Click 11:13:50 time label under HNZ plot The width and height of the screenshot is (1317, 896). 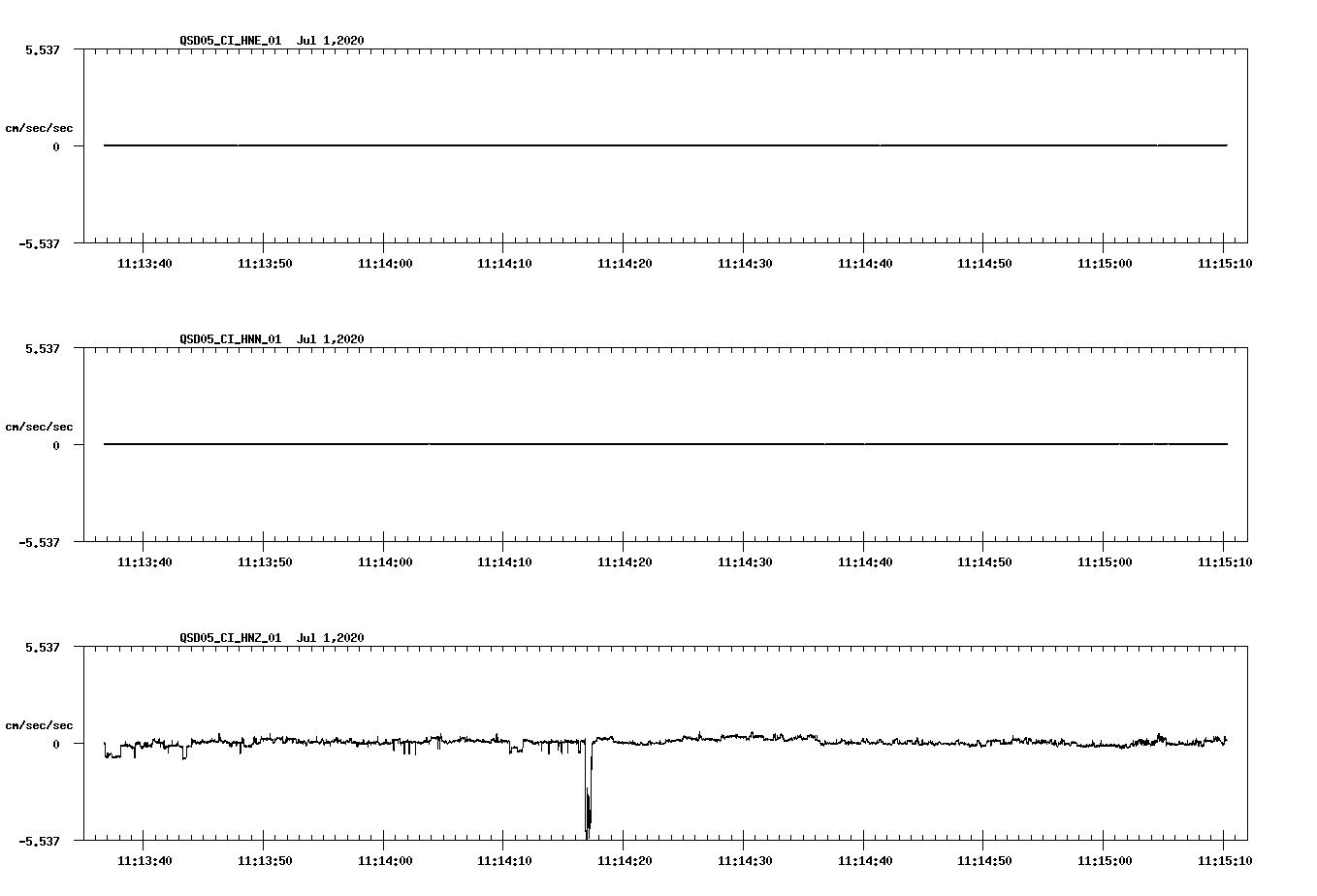click(x=265, y=861)
